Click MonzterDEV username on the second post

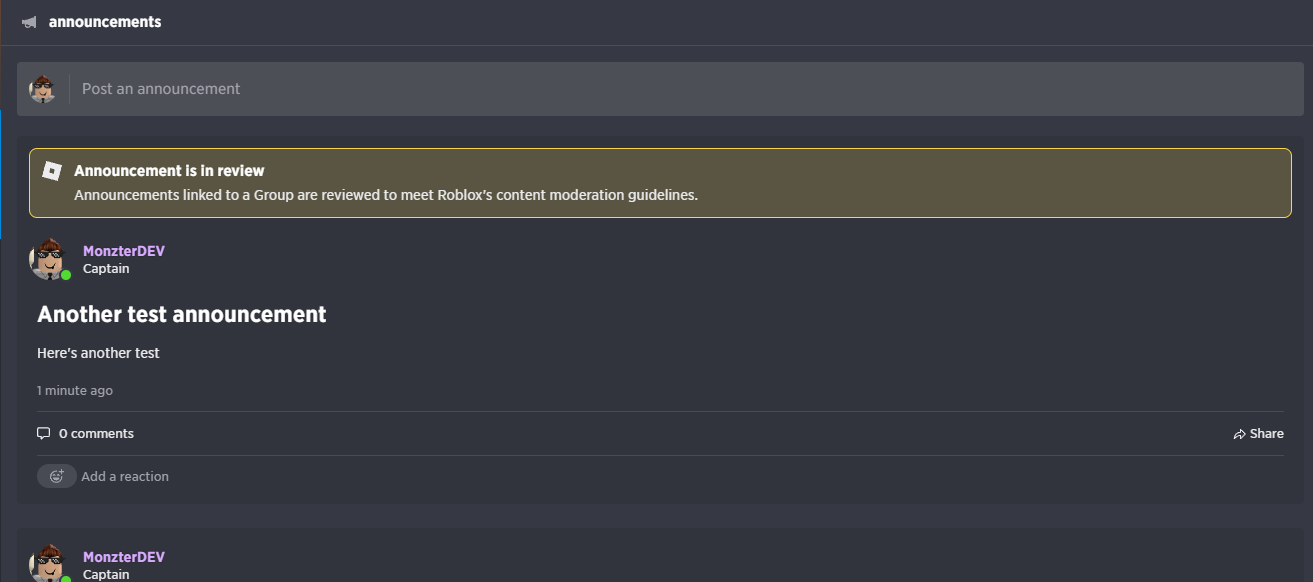pos(124,557)
